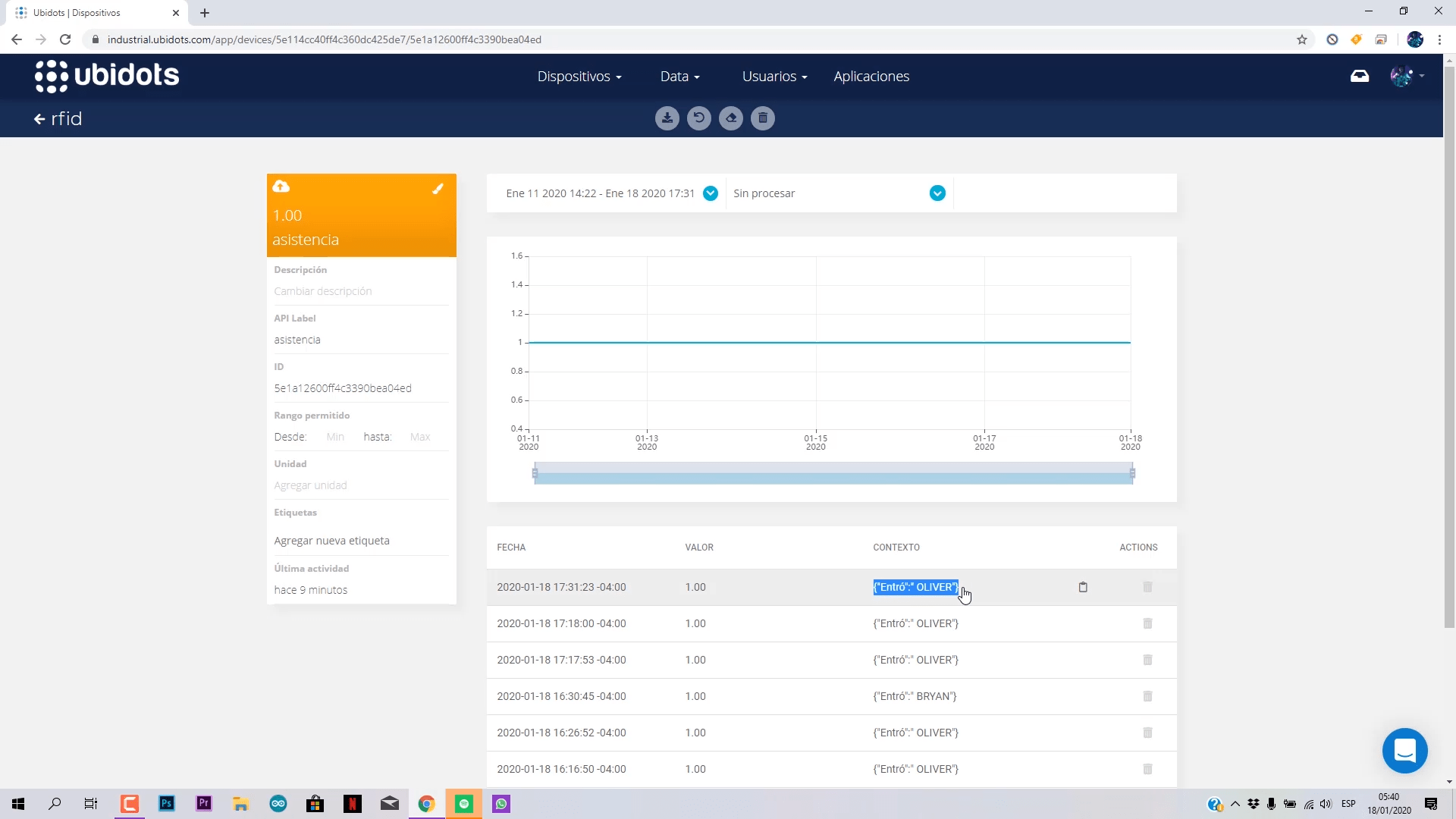Click the eraser clear-values icon
Image resolution: width=1456 pixels, height=819 pixels.
tap(731, 118)
